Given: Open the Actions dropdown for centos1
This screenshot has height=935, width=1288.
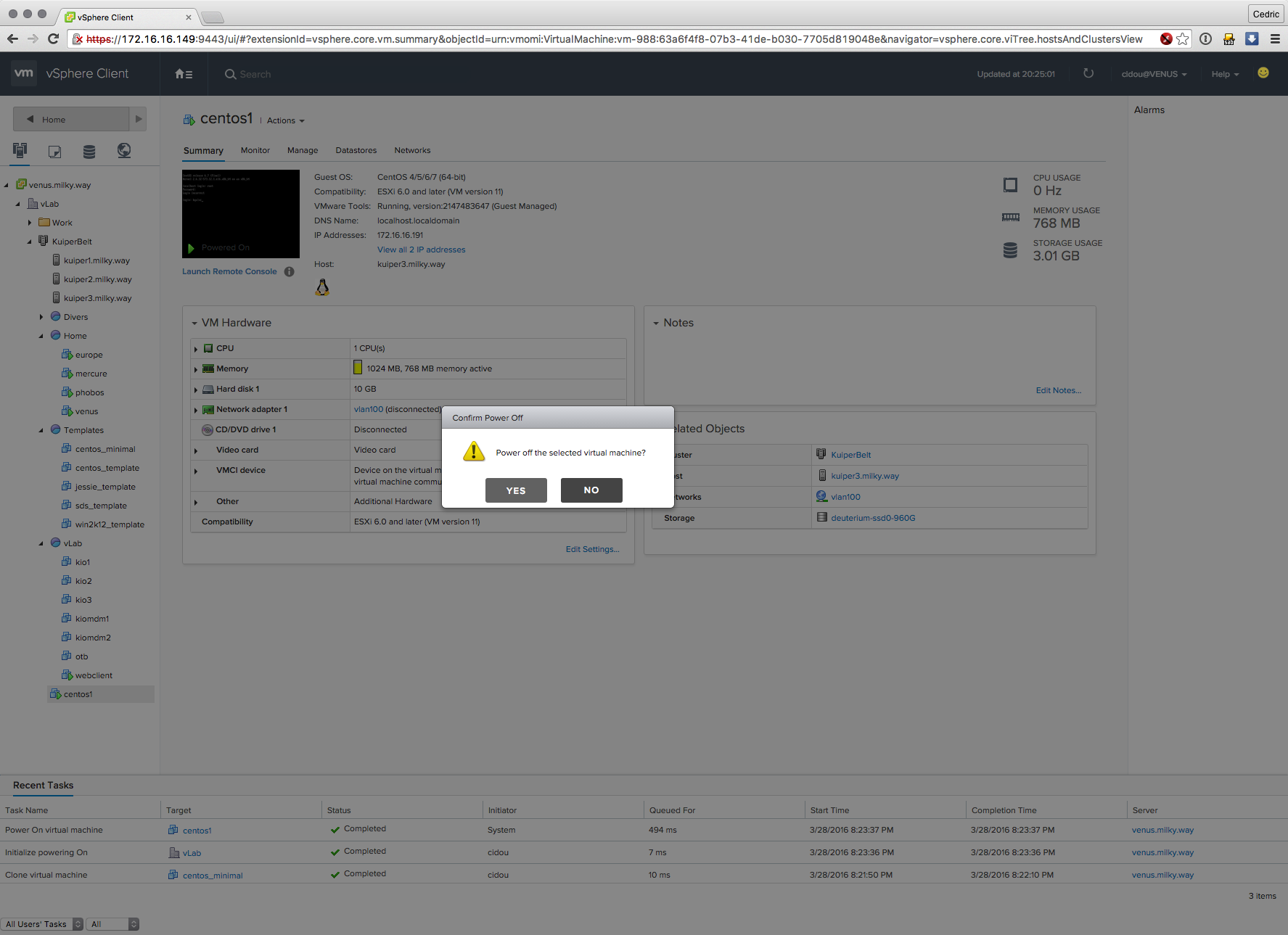Looking at the screenshot, I should tap(285, 120).
